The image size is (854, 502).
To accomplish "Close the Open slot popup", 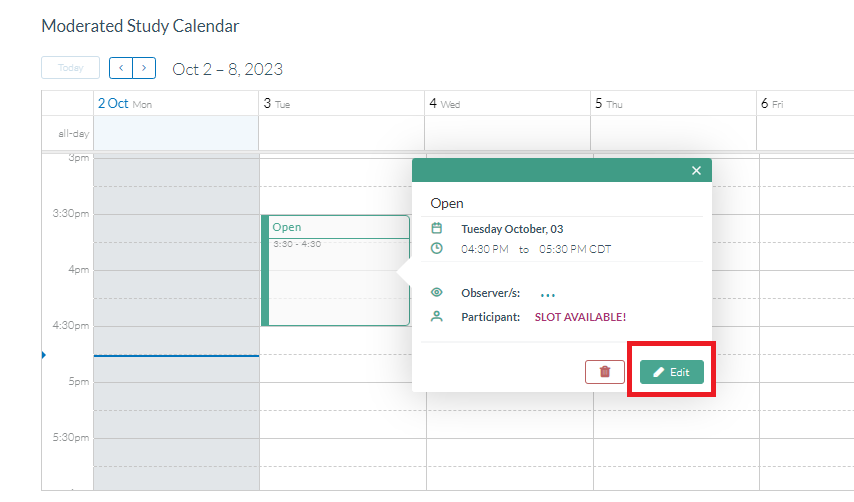I will [x=696, y=171].
